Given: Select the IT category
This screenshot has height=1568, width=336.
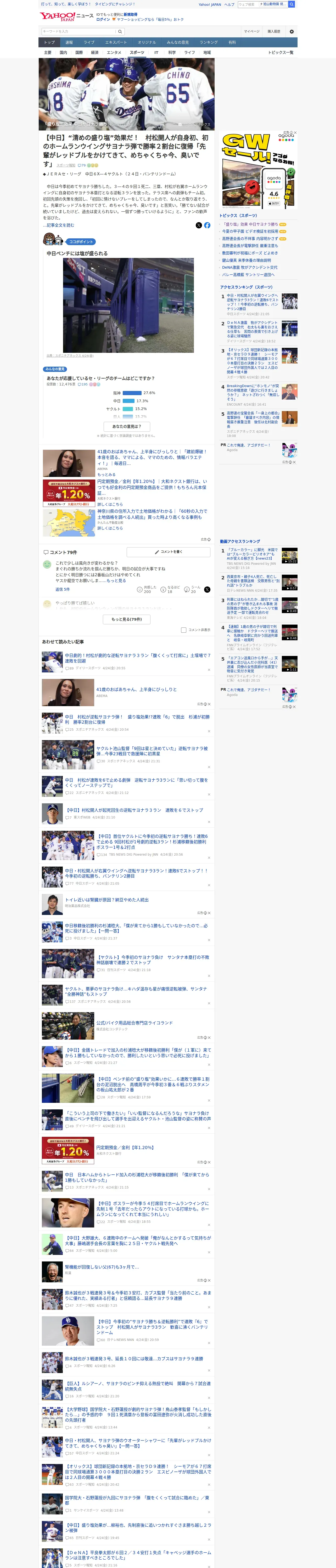Looking at the screenshot, I should click(x=156, y=52).
